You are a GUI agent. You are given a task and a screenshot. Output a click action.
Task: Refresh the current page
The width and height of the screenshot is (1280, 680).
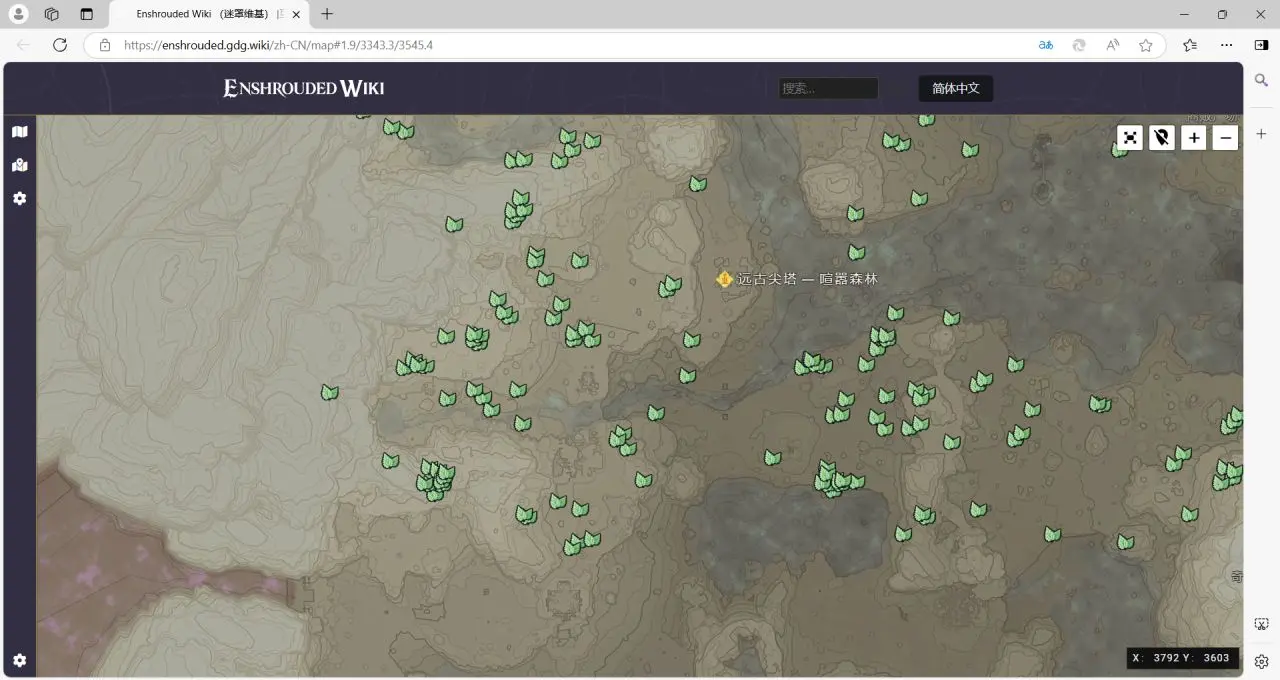(x=60, y=45)
